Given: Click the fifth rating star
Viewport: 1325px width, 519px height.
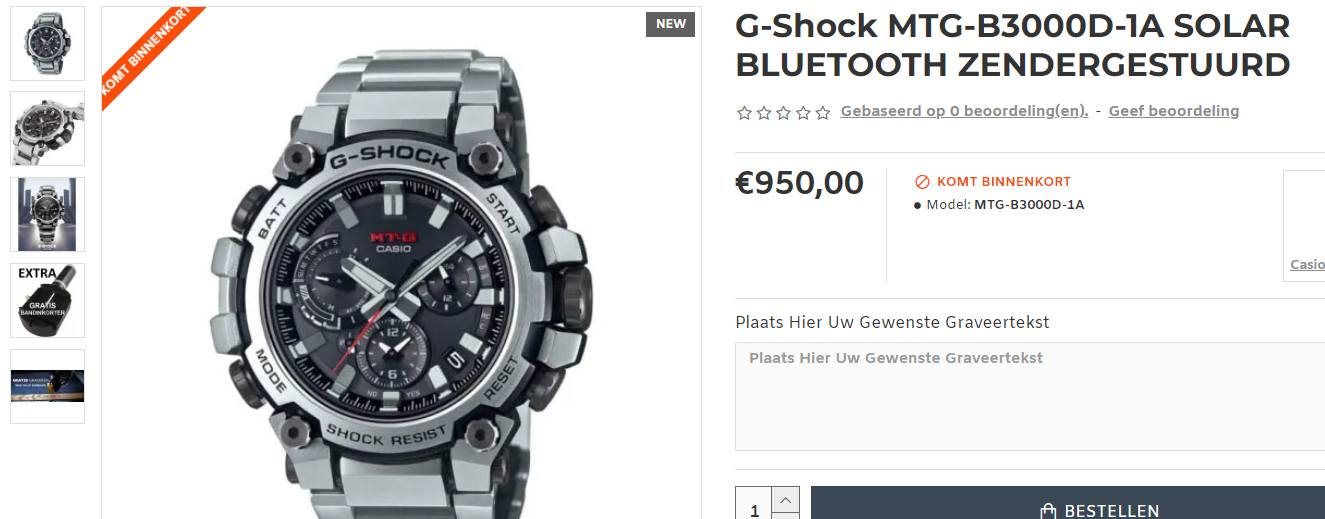Looking at the screenshot, I should 822,112.
